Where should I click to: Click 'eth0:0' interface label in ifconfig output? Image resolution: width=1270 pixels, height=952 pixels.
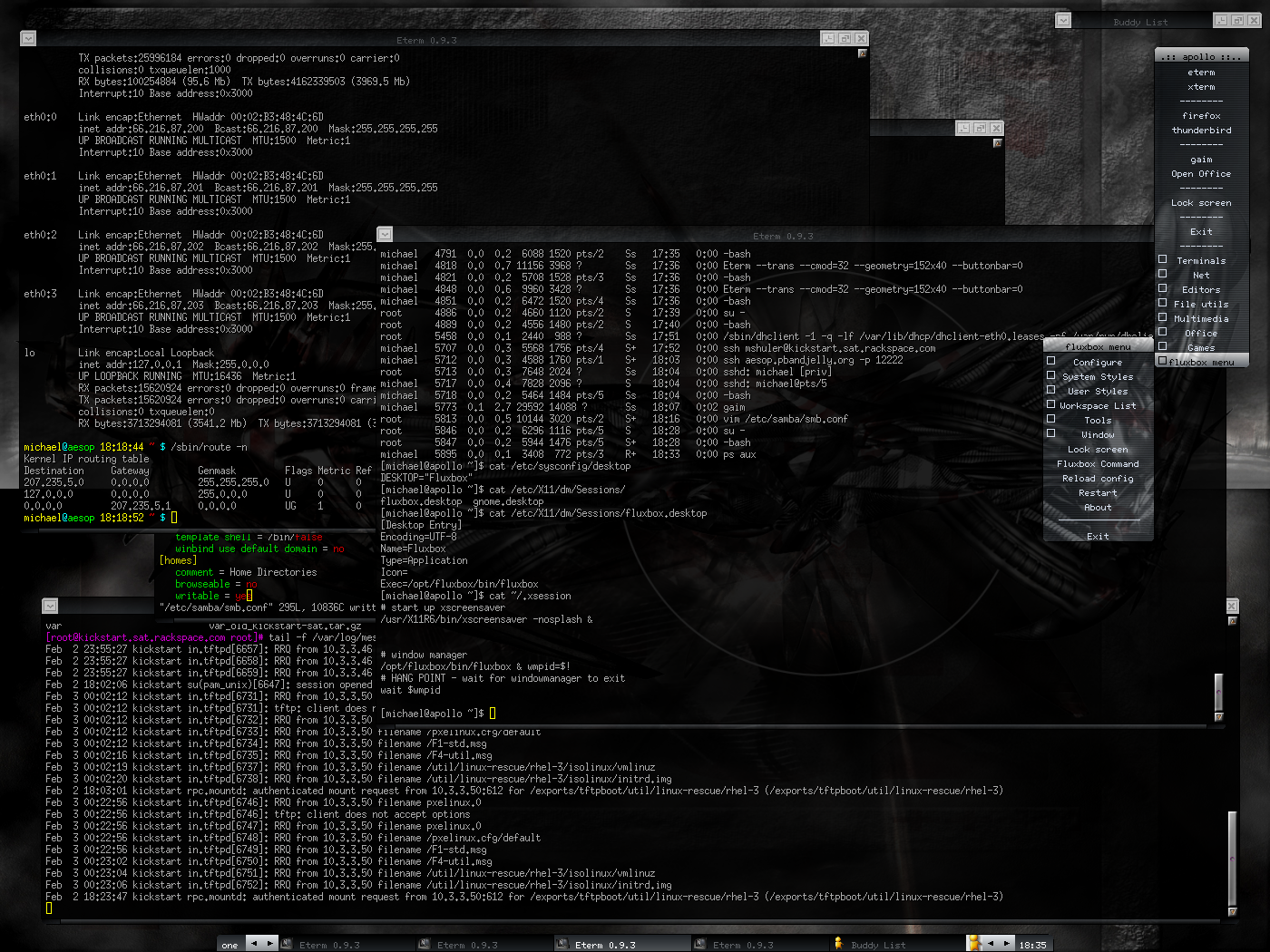(x=40, y=117)
